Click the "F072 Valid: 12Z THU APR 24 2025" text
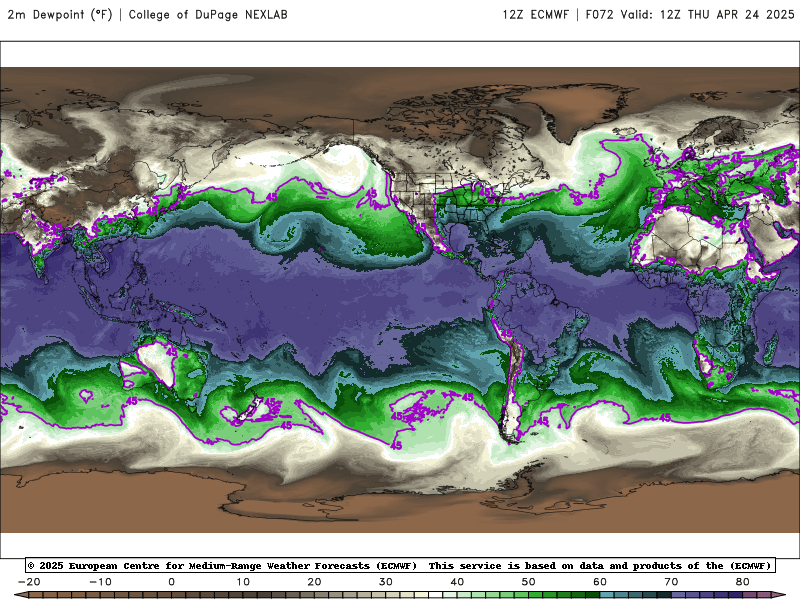 (x=690, y=15)
